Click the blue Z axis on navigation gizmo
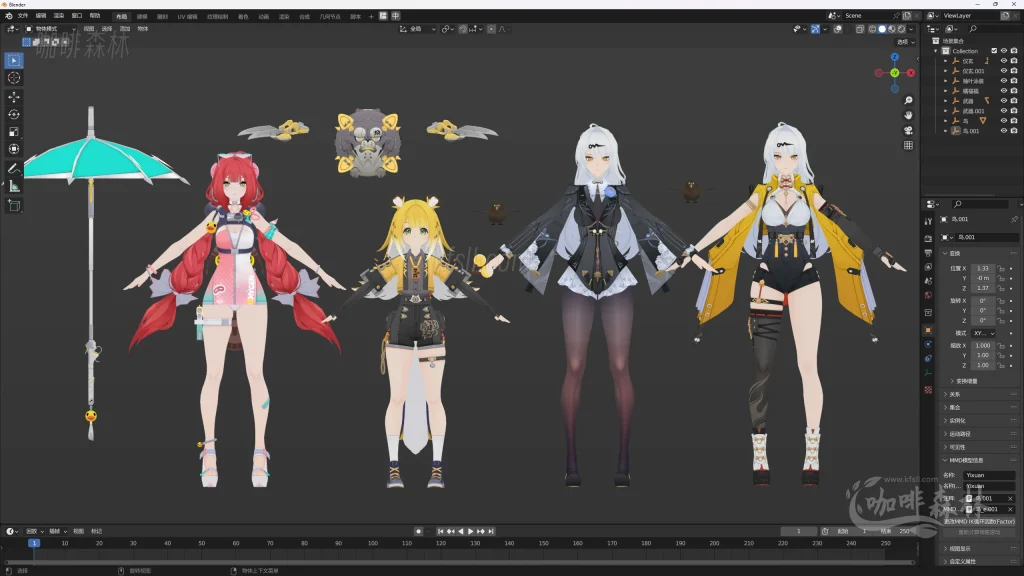 [895, 57]
